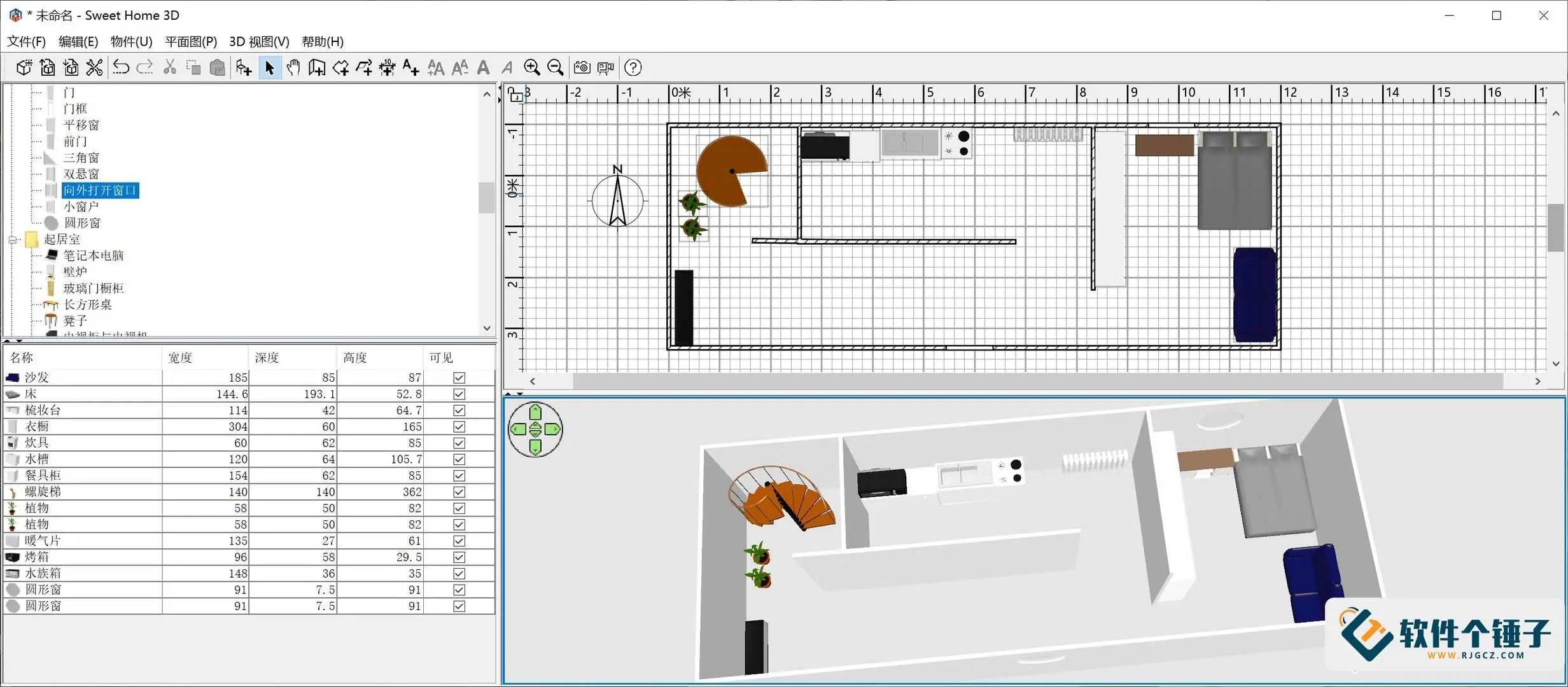Image resolution: width=1568 pixels, height=687 pixels.
Task: Open the 平面图(P) menu
Action: (190, 41)
